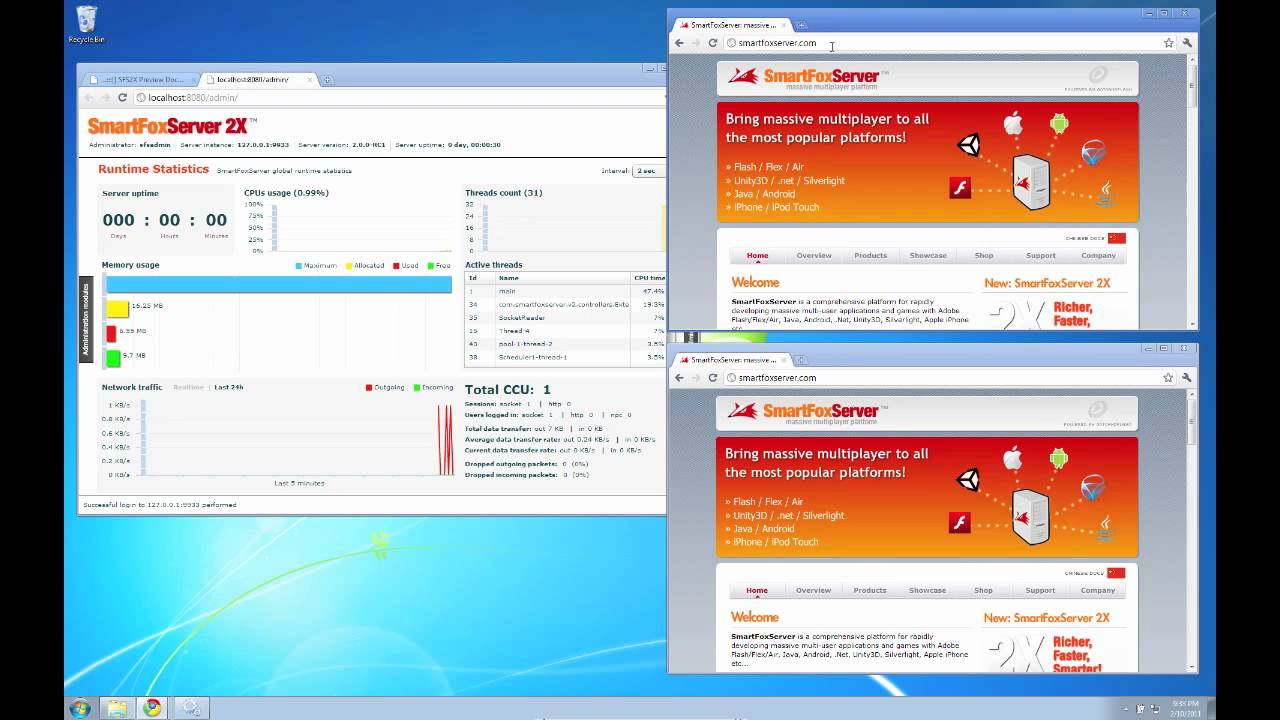
Task: Open wrench menu in upper Chrome window
Action: (x=1187, y=43)
